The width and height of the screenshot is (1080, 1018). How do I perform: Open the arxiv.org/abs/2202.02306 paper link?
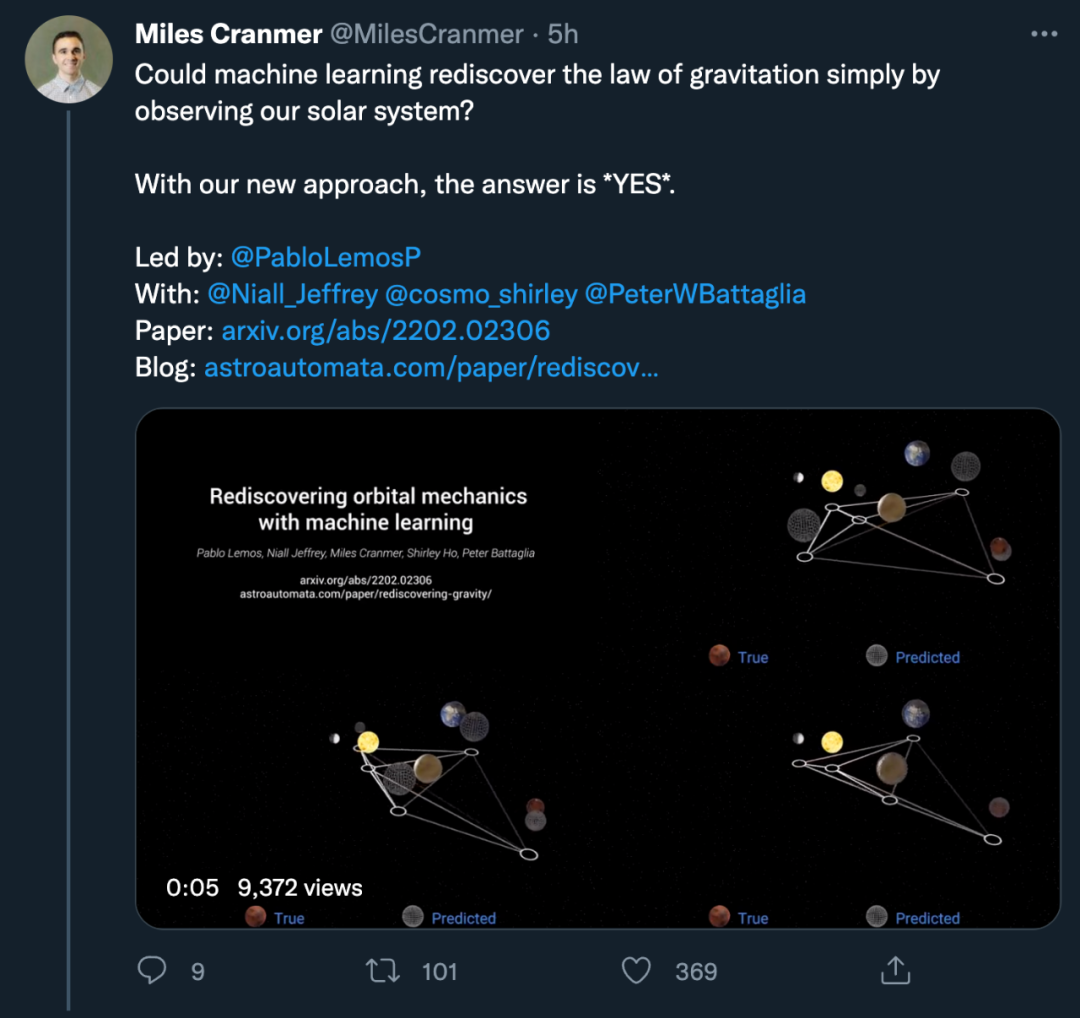coord(385,331)
